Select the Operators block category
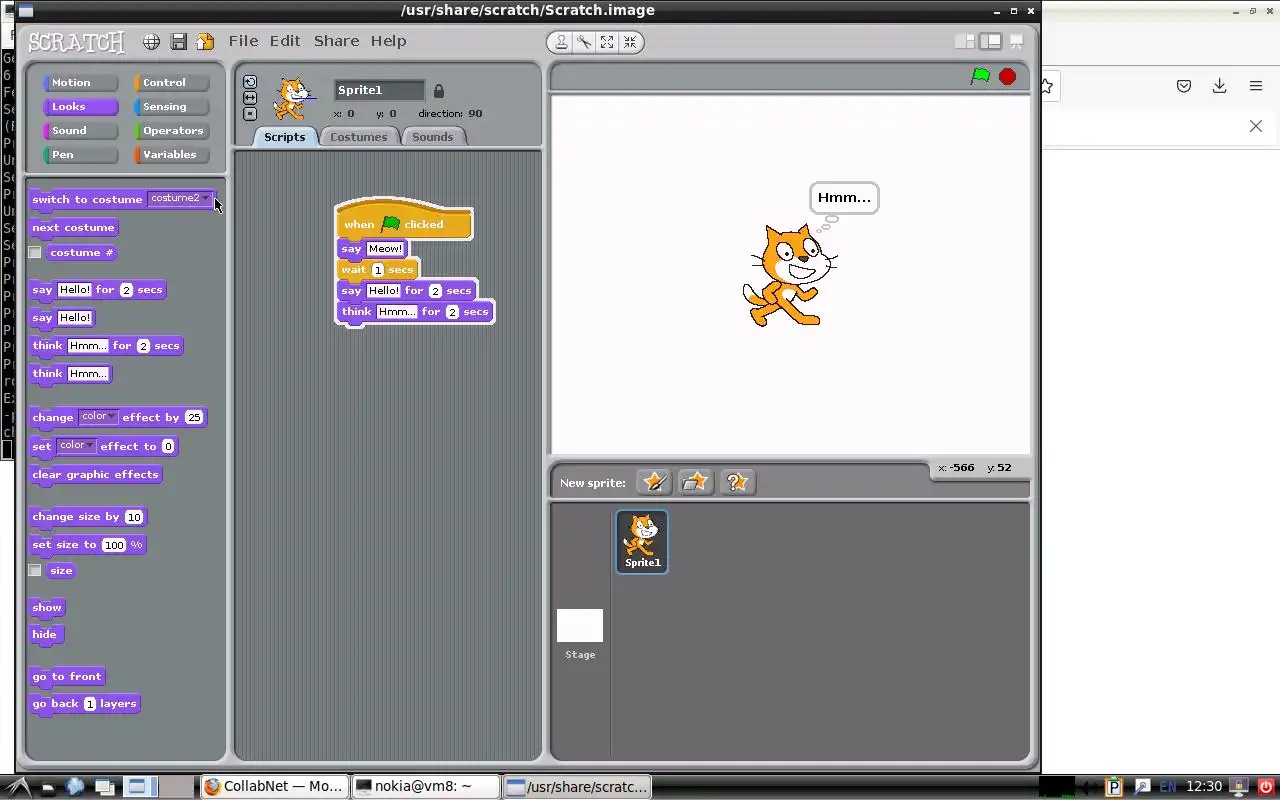 [x=172, y=131]
